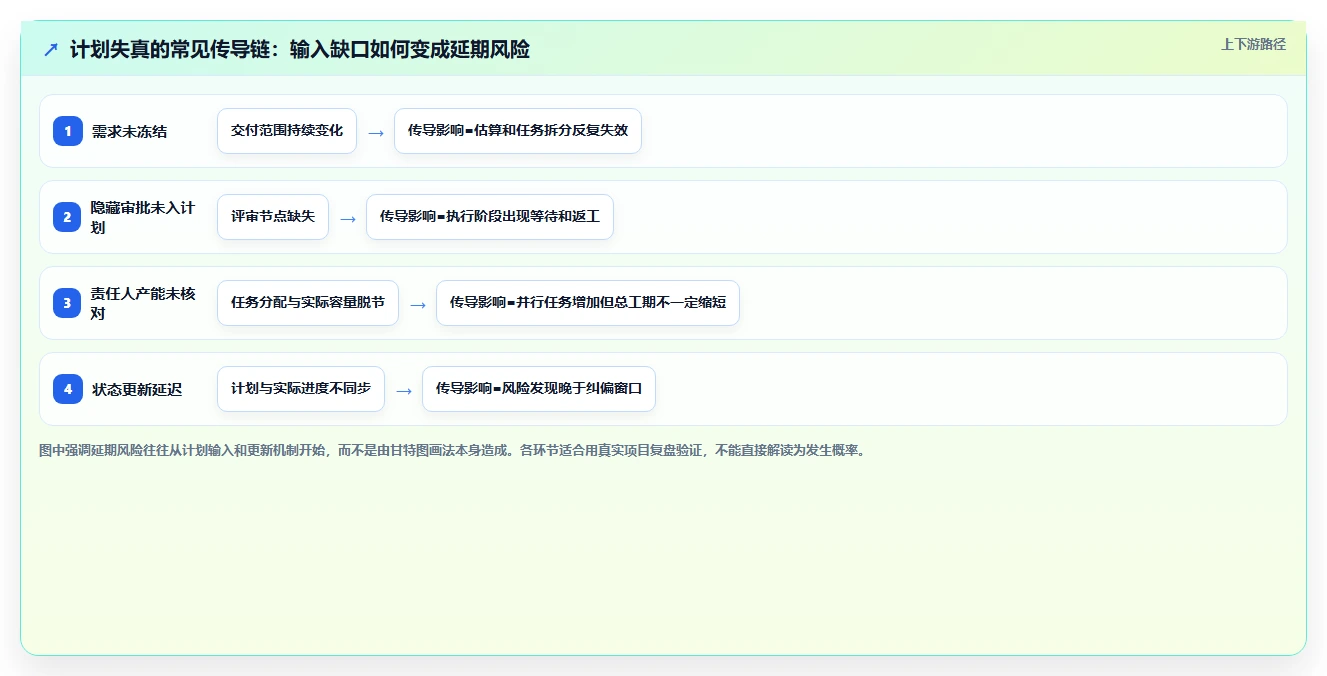1327x676 pixels.
Task: Click the 估算和任务拆分反复失效 impact chip
Action: click(518, 131)
